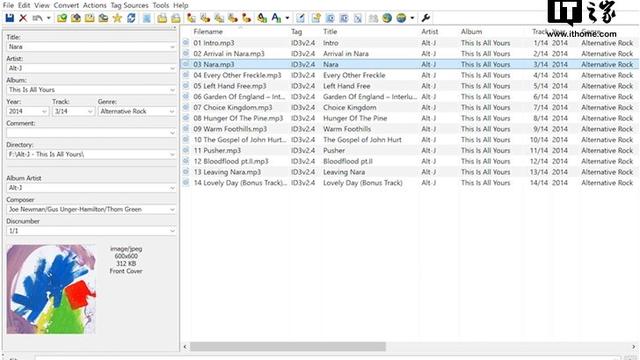Sort by the Filename column header
The width and height of the screenshot is (640, 360).
(208, 31)
